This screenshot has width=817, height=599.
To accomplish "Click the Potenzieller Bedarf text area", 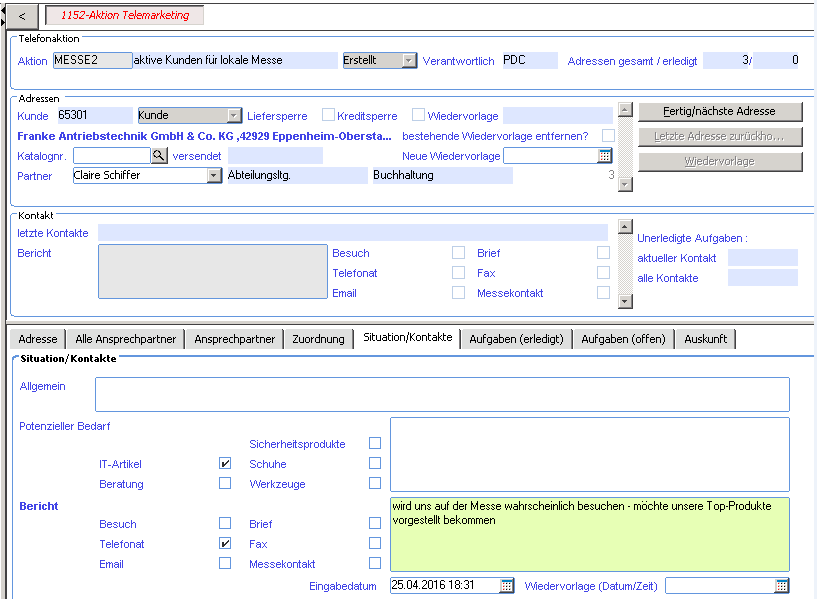I will [x=590, y=455].
